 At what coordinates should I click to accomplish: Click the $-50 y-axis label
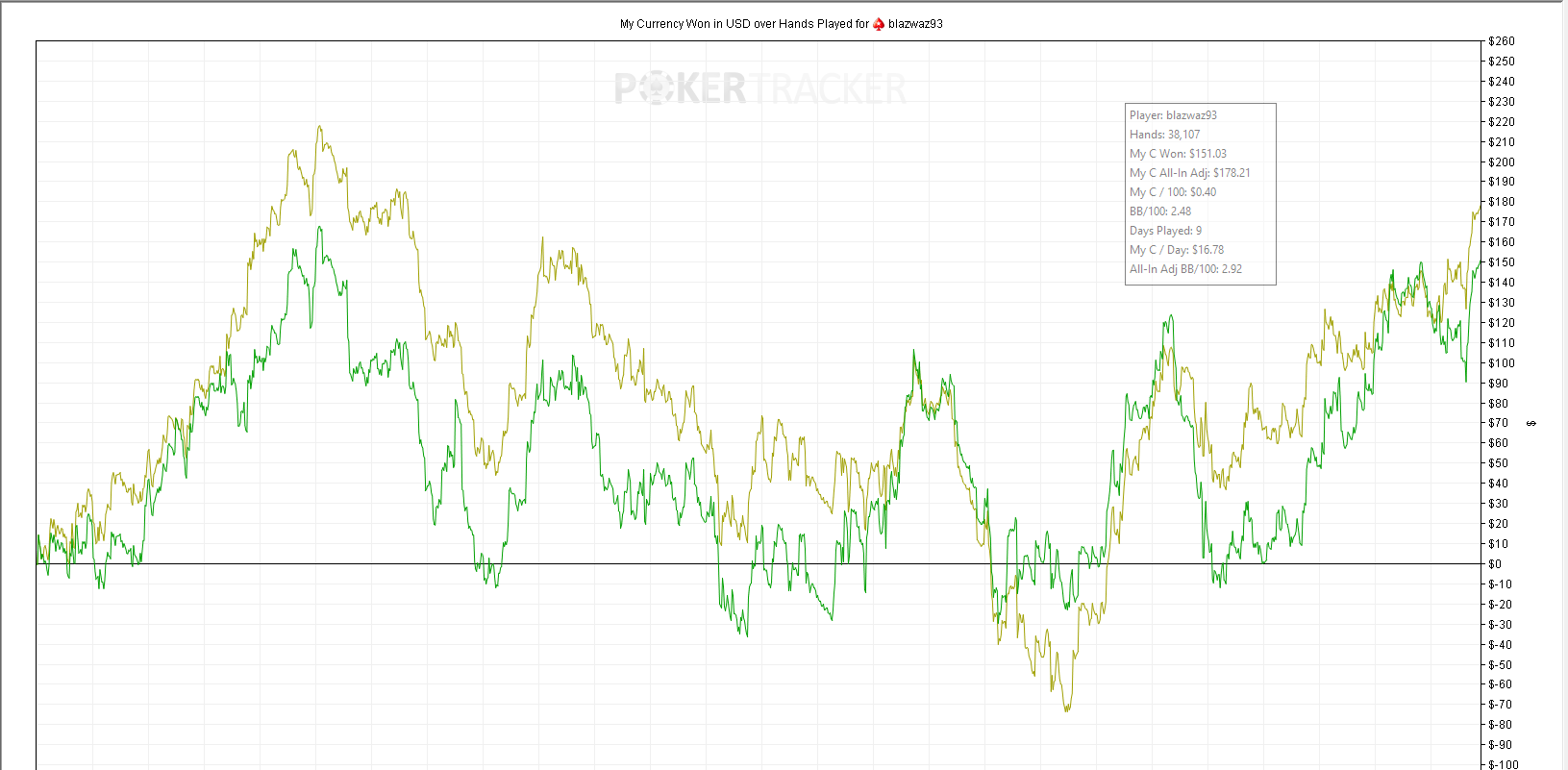[1500, 665]
